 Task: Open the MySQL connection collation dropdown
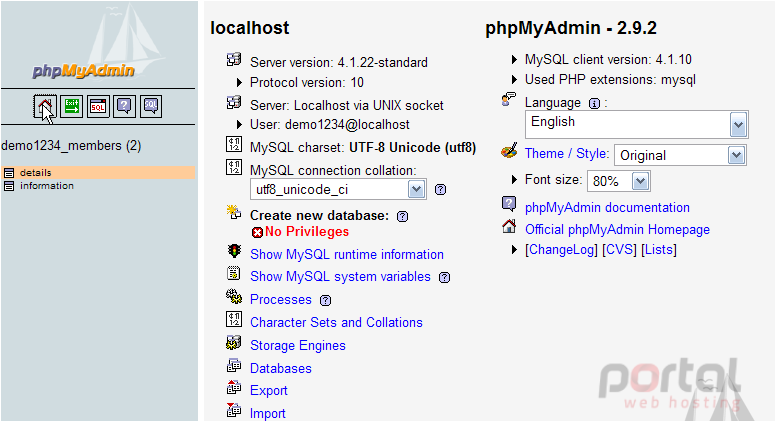(x=338, y=189)
